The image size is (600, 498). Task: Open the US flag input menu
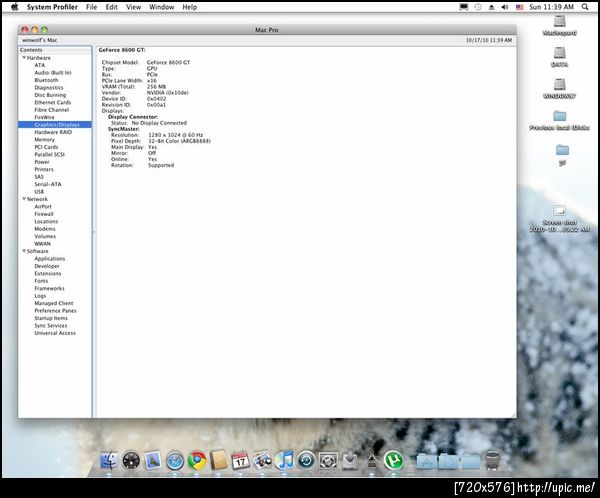[x=519, y=7]
